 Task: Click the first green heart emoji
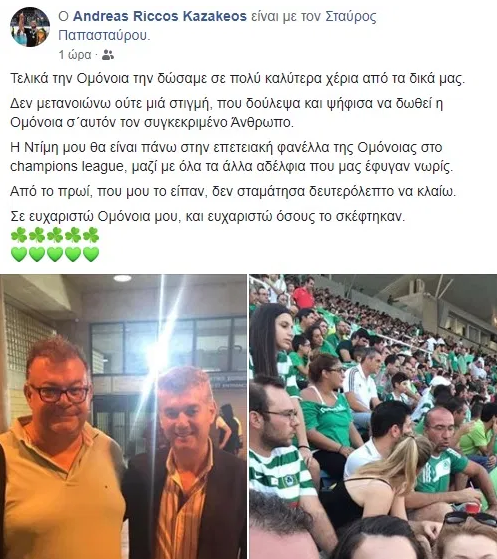click(x=19, y=254)
